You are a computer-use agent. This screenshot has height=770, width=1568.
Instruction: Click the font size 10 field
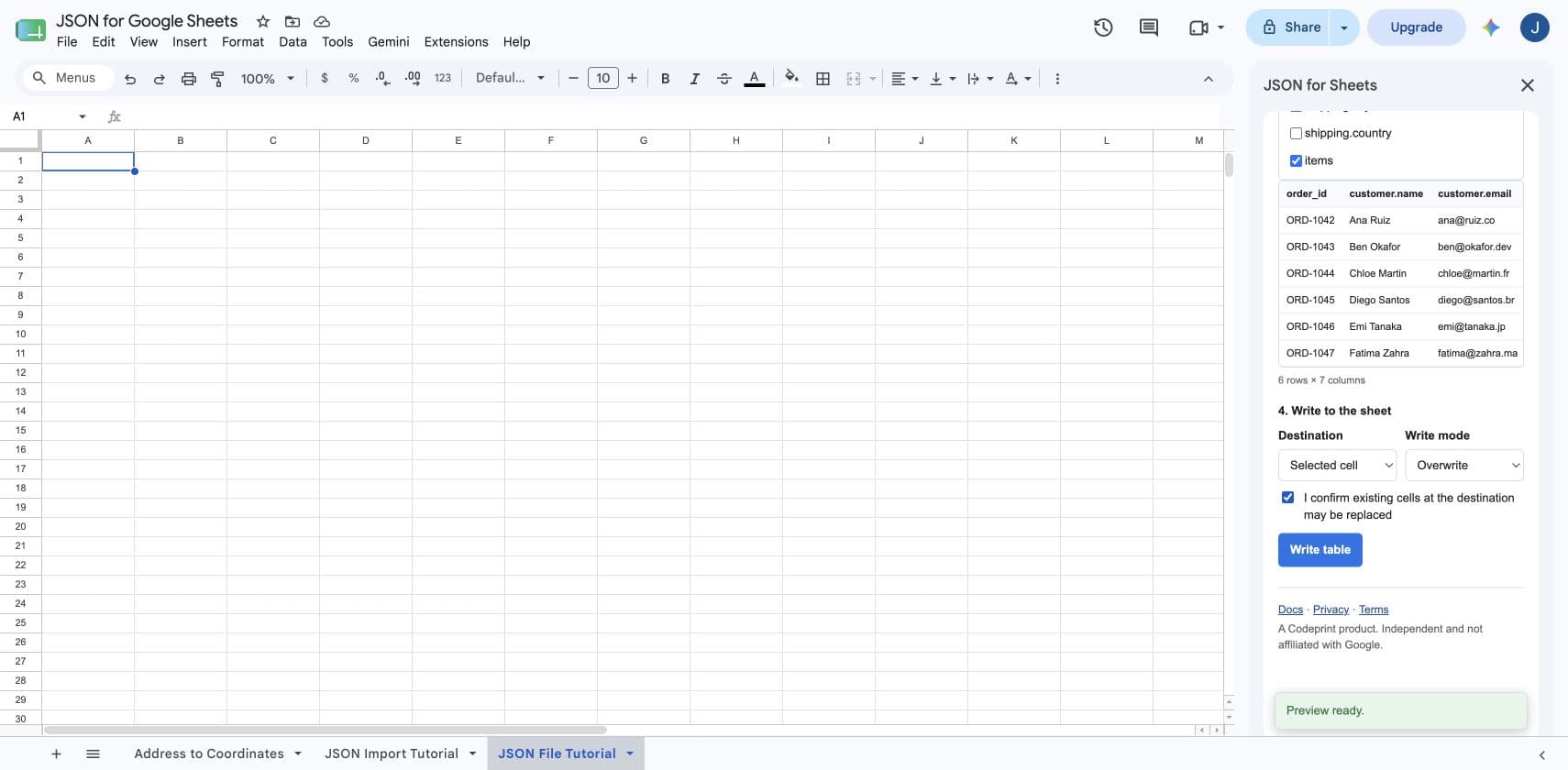(602, 78)
